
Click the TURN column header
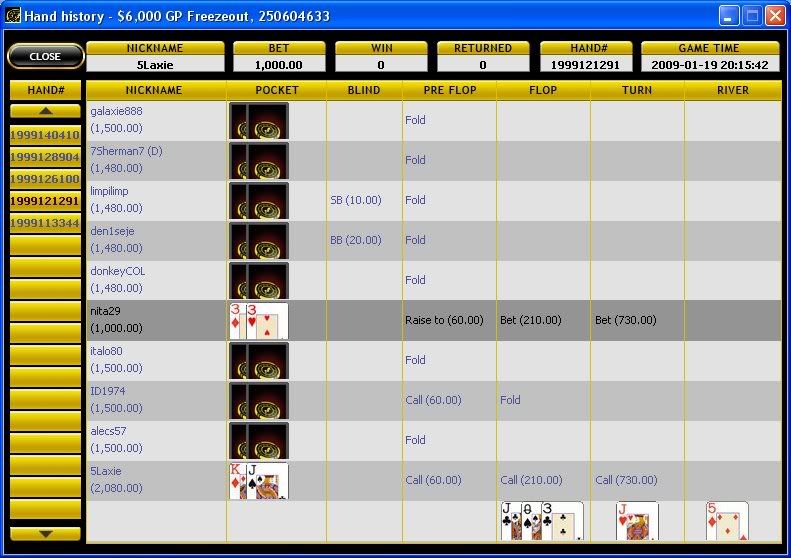(637, 90)
